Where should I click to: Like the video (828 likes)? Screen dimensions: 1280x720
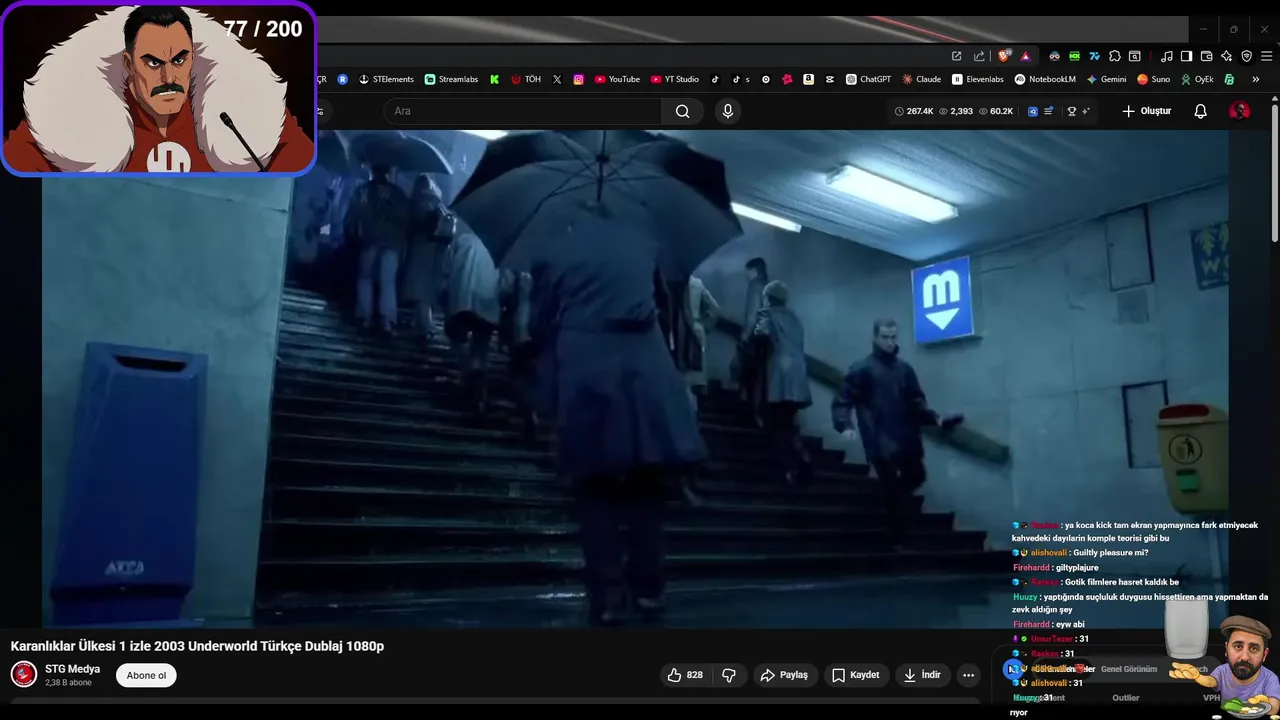[x=686, y=675]
